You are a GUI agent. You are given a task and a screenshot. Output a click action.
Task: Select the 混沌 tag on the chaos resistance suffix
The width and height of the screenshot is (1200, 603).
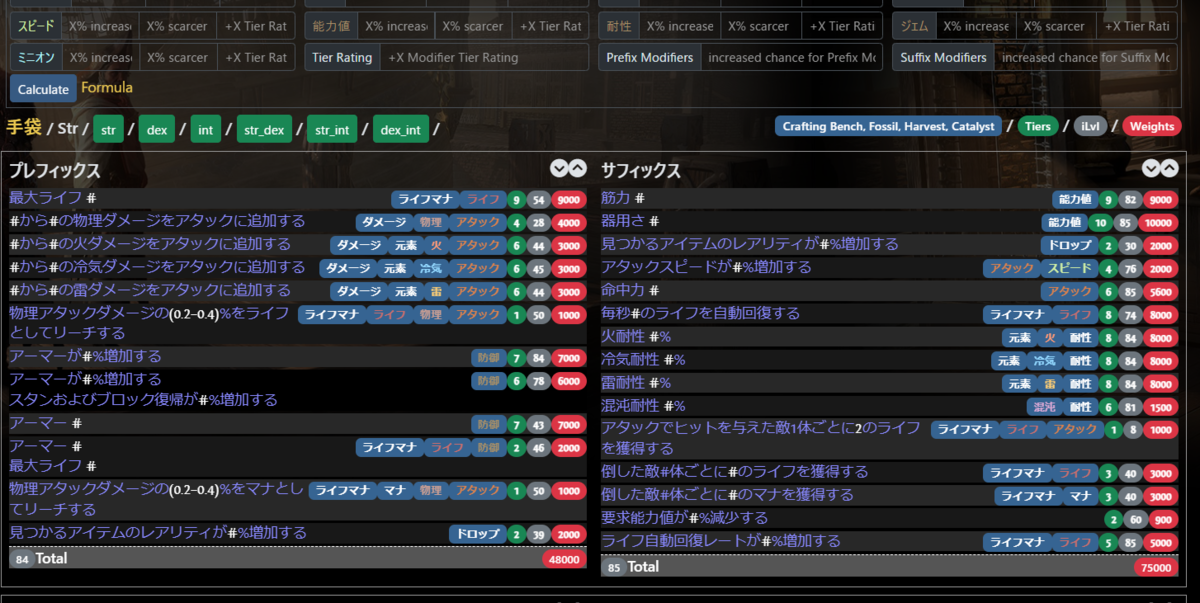[x=1045, y=406]
